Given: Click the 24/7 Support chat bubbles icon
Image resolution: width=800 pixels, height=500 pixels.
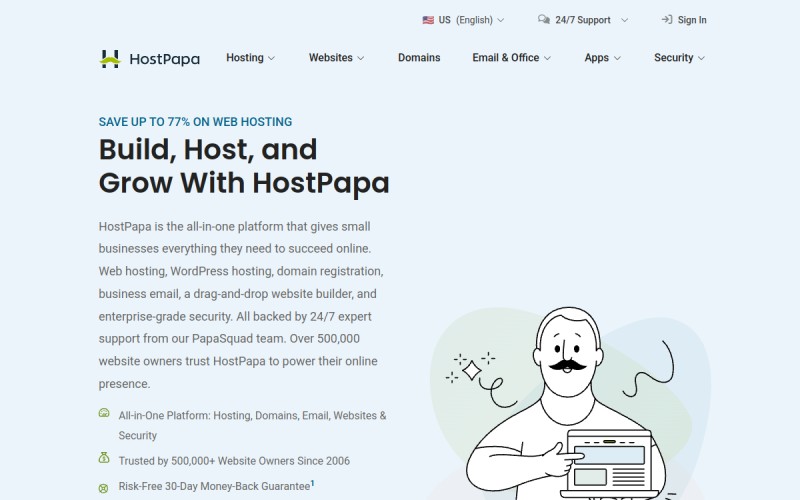Looking at the screenshot, I should (x=544, y=19).
